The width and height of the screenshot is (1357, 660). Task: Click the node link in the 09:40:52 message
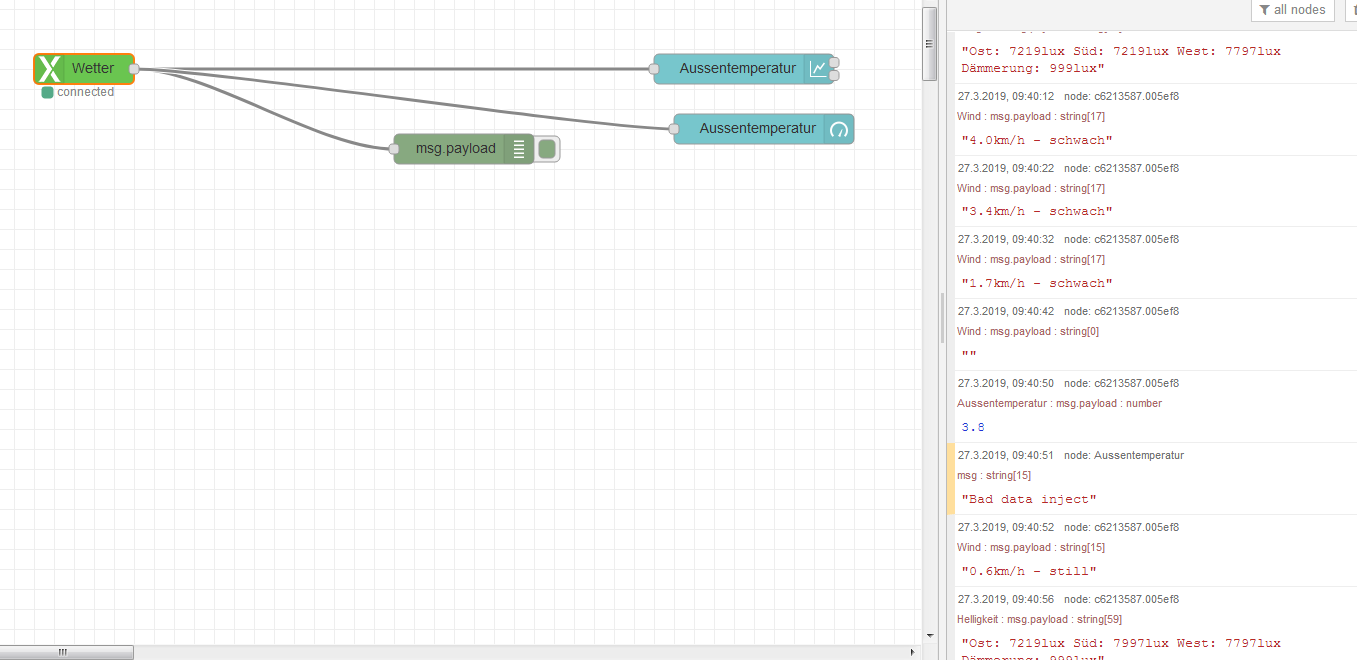(1121, 528)
